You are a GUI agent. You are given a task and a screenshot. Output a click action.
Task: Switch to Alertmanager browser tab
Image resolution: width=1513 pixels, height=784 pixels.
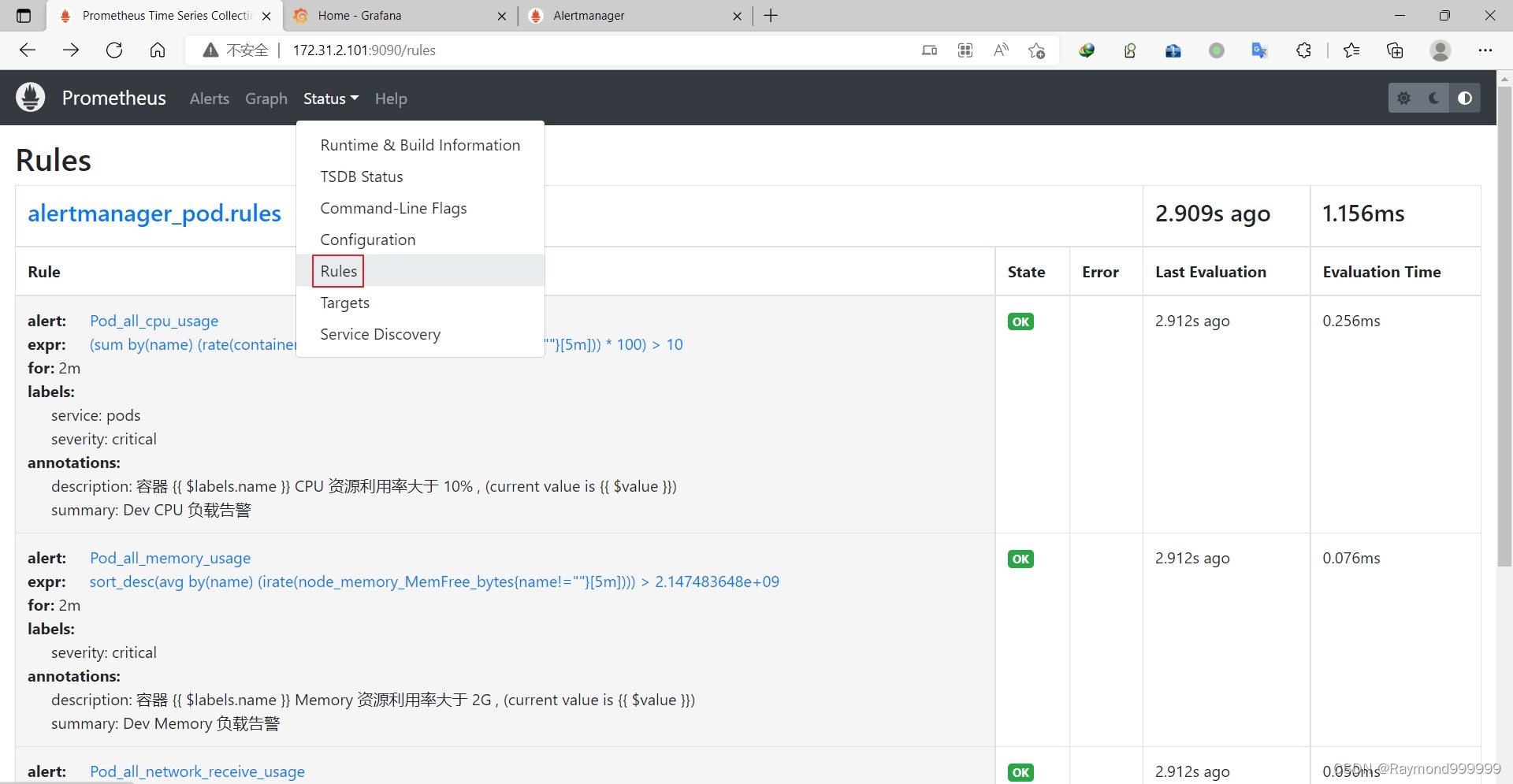[634, 16]
